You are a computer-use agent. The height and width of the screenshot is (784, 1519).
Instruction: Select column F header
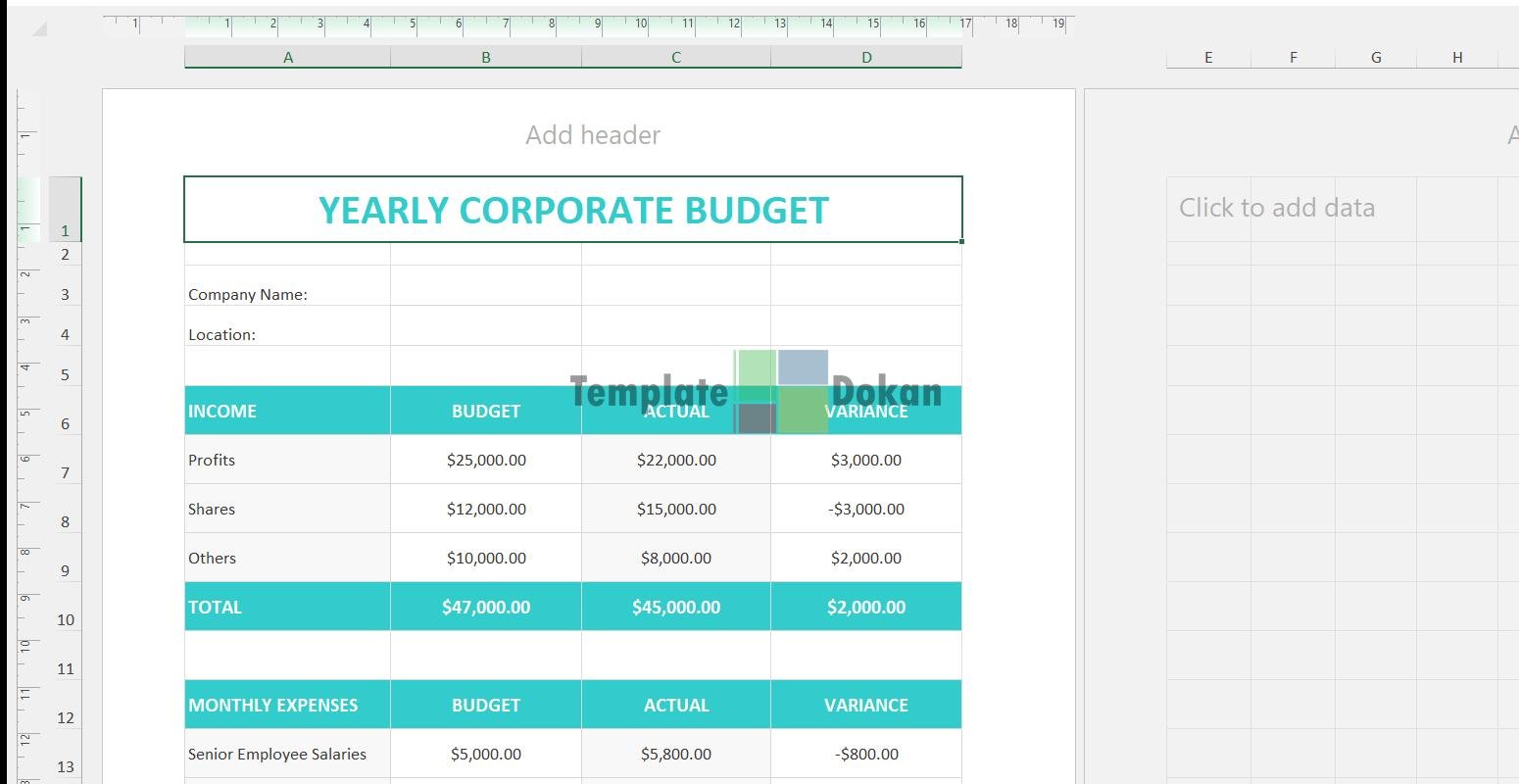coord(1293,58)
